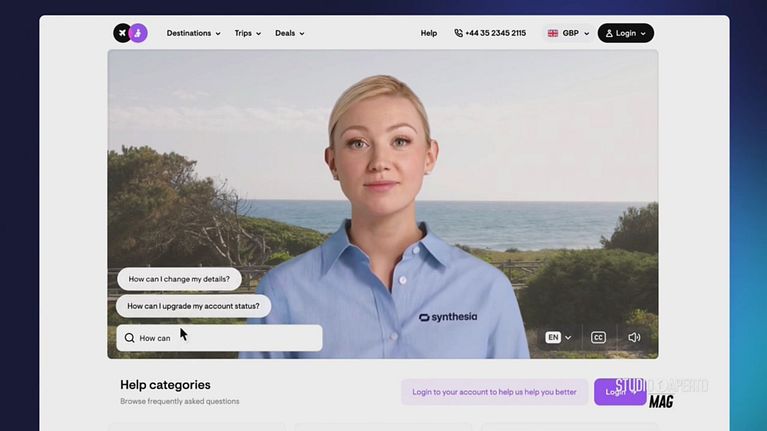Mute the video with speaker icon
The height and width of the screenshot is (431, 767).
click(634, 337)
